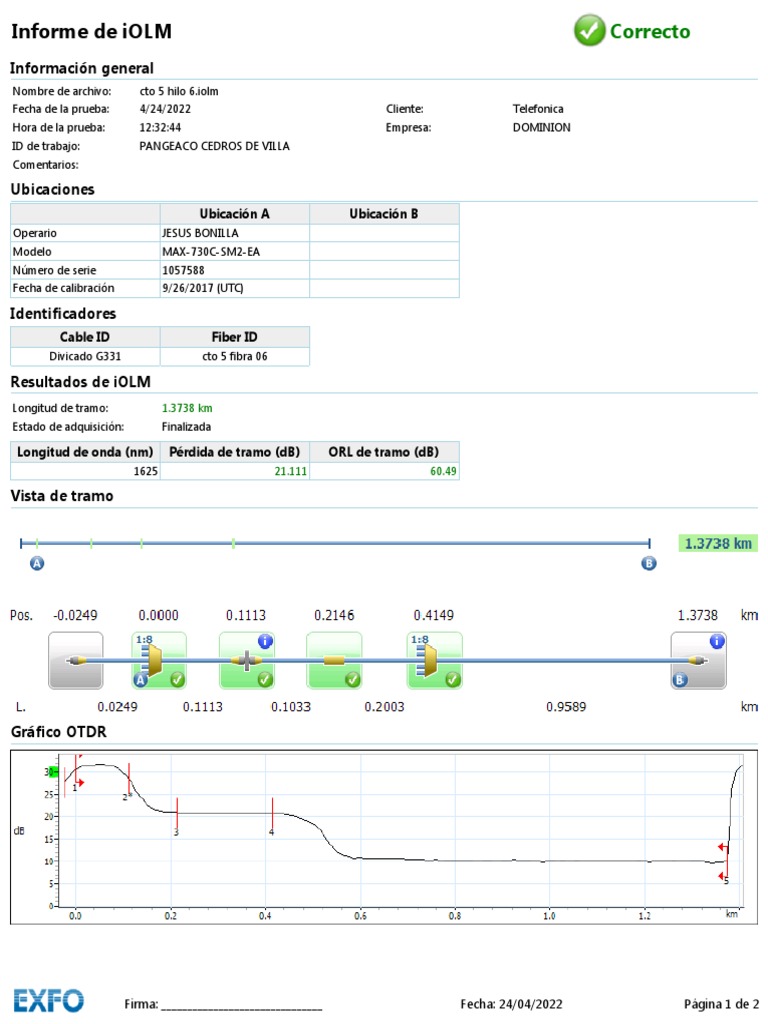This screenshot has width=768, height=1024.
Task: Click the A marker on the span line
Action: pos(37,563)
